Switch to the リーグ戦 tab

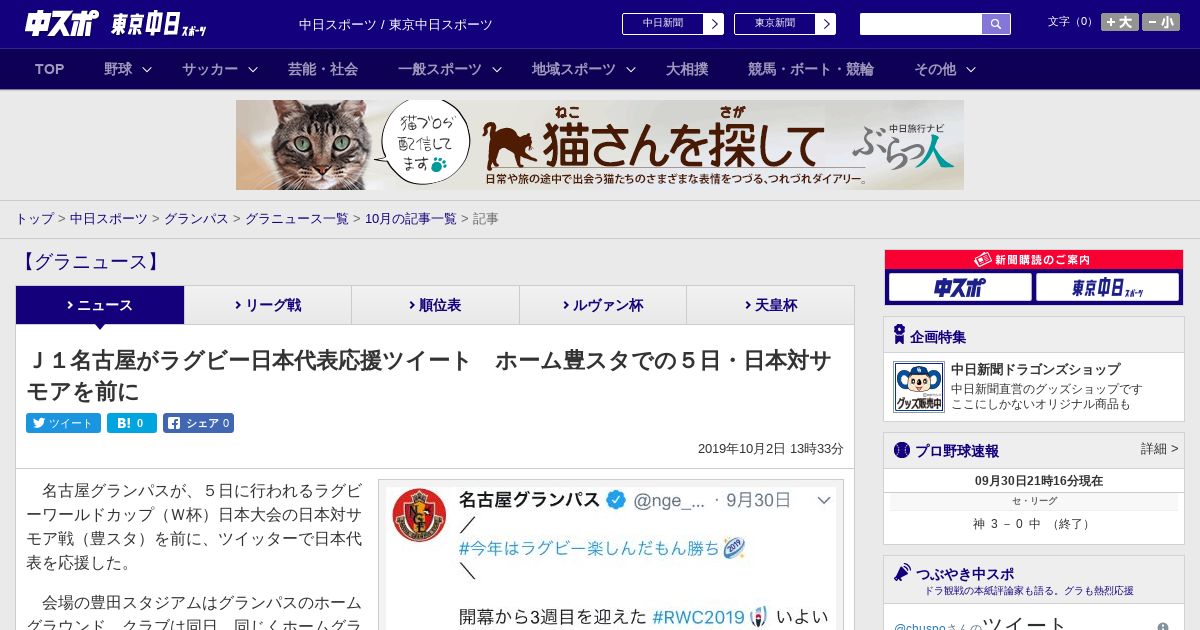pyautogui.click(x=268, y=305)
